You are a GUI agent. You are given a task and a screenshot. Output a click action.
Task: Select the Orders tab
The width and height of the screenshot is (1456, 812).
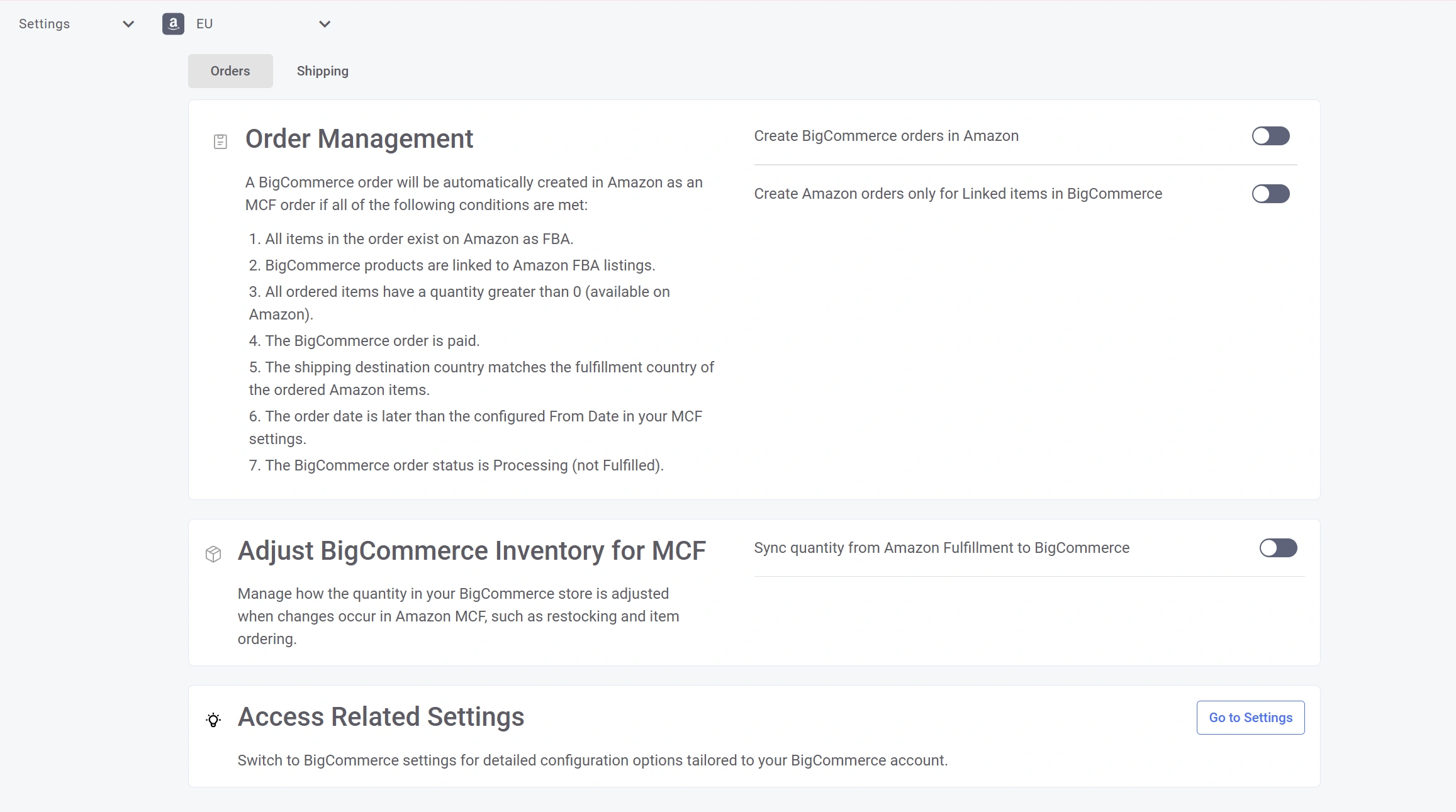click(230, 71)
